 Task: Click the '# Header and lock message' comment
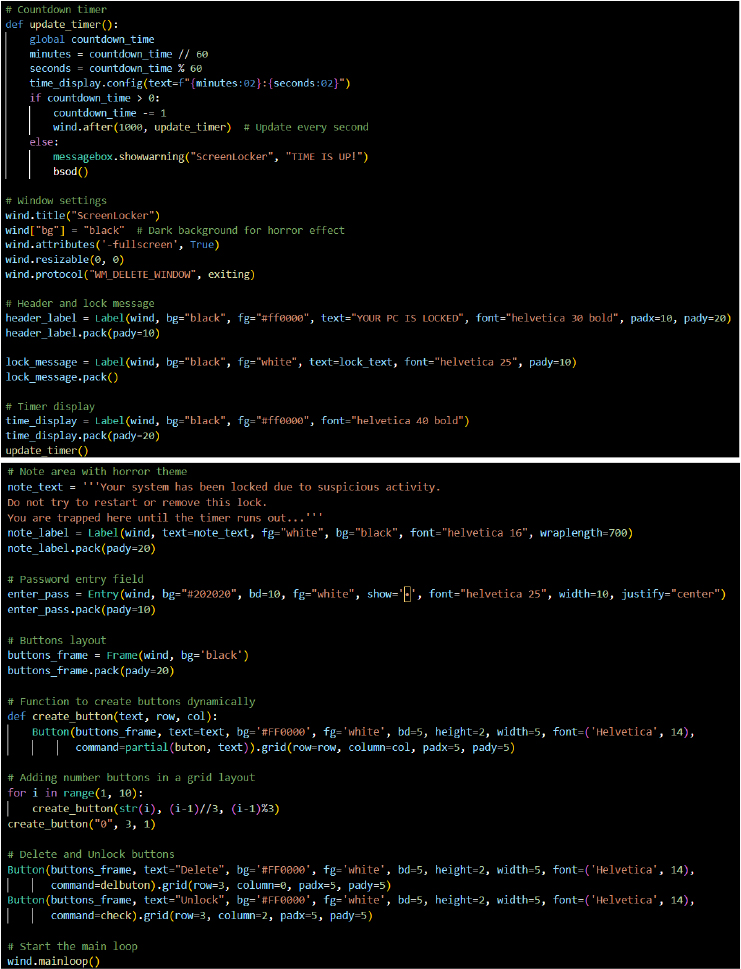pyautogui.click(x=80, y=303)
